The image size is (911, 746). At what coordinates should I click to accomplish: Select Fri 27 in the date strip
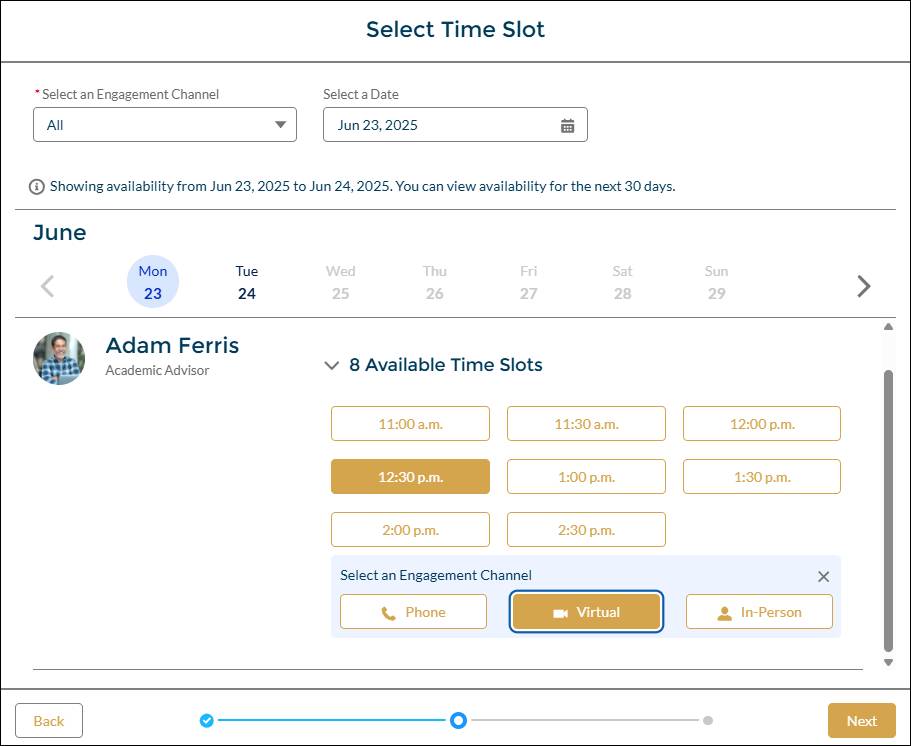(528, 282)
